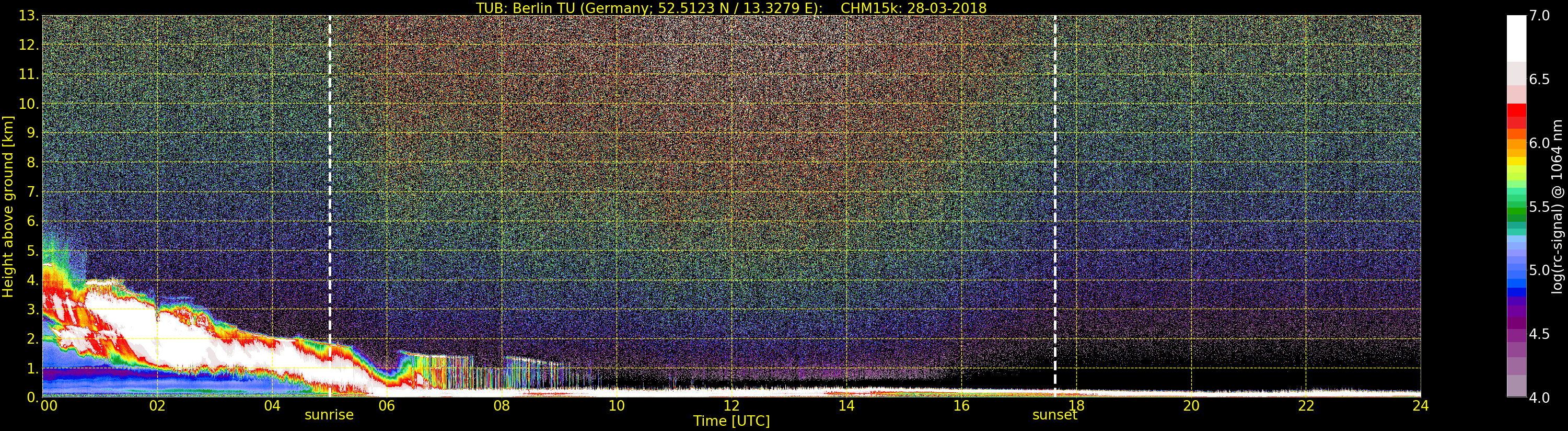1568x431 pixels.
Task: Click the "04" time axis tick label
Action: click(x=272, y=405)
